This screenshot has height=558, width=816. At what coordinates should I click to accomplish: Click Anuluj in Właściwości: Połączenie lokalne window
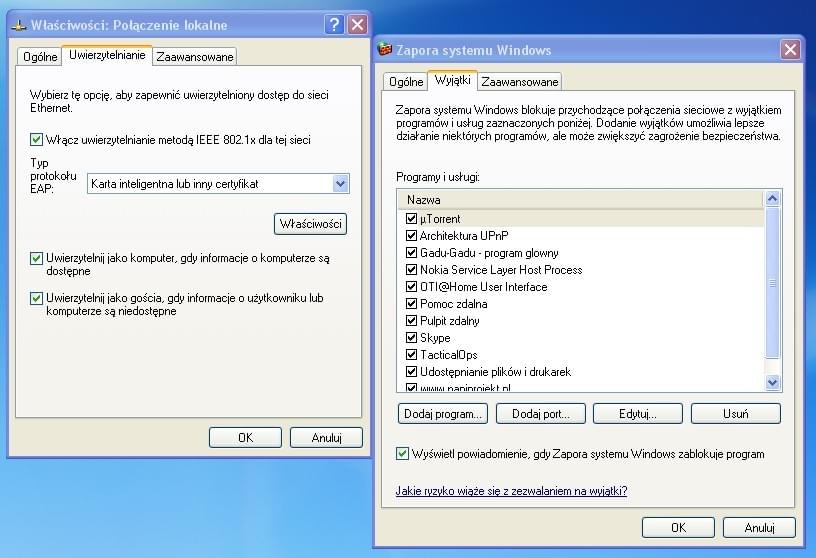coord(326,438)
